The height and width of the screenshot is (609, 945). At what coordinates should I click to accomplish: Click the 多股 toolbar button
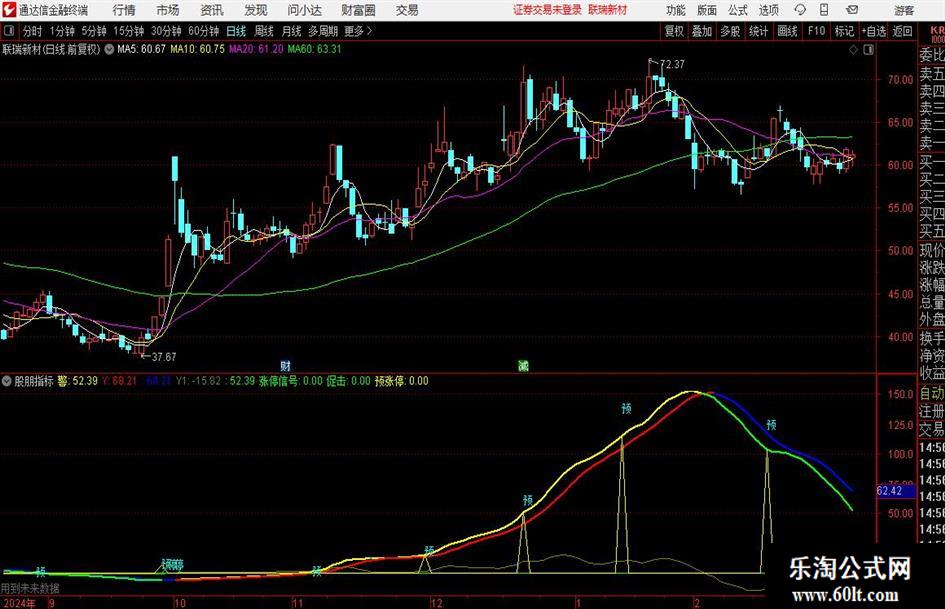(730, 31)
